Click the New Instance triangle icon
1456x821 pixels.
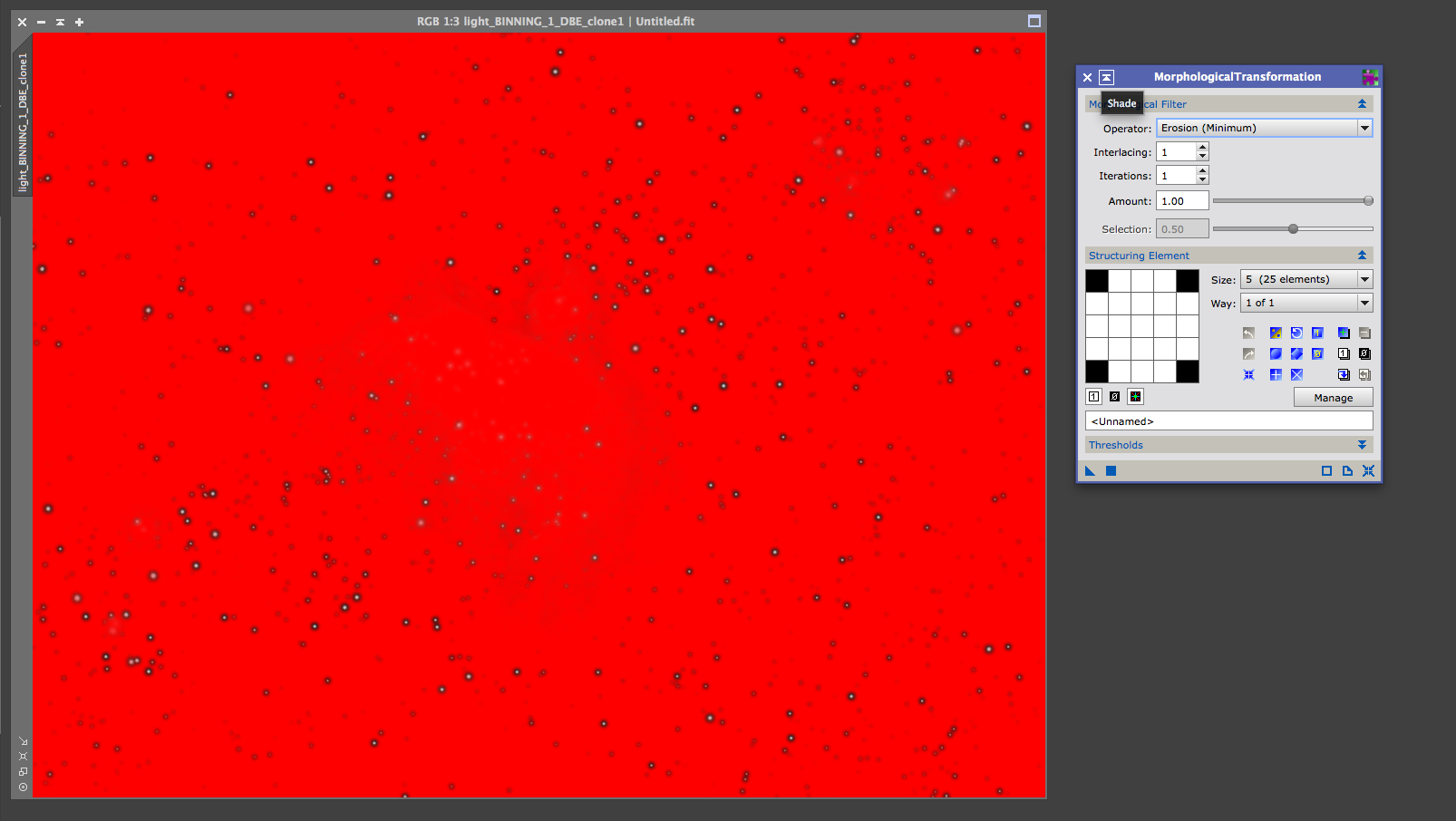point(1090,471)
